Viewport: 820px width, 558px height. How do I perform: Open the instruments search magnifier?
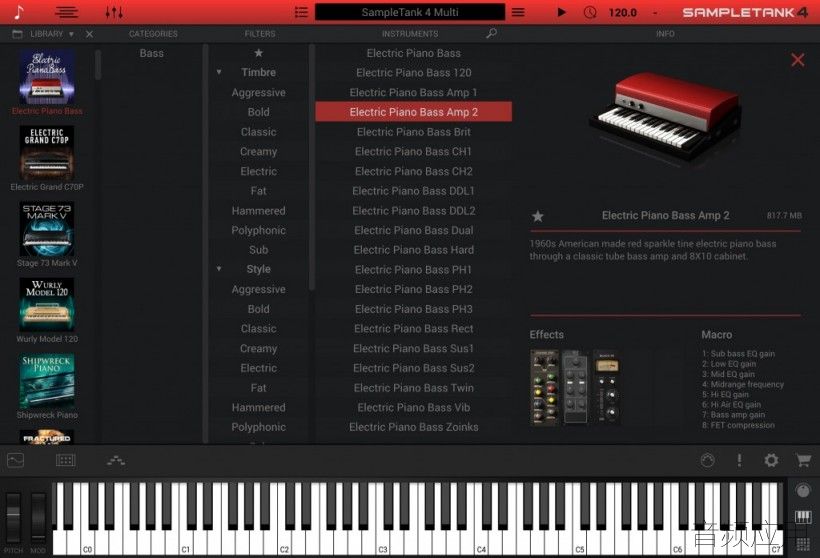pyautogui.click(x=491, y=33)
